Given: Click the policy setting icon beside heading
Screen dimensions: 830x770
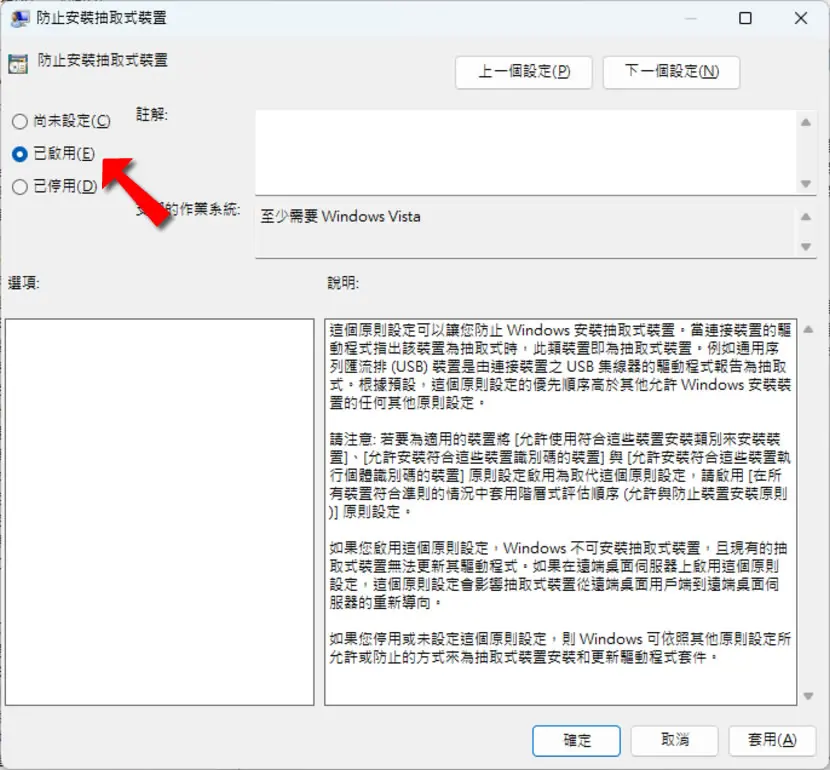Looking at the screenshot, I should (x=18, y=64).
